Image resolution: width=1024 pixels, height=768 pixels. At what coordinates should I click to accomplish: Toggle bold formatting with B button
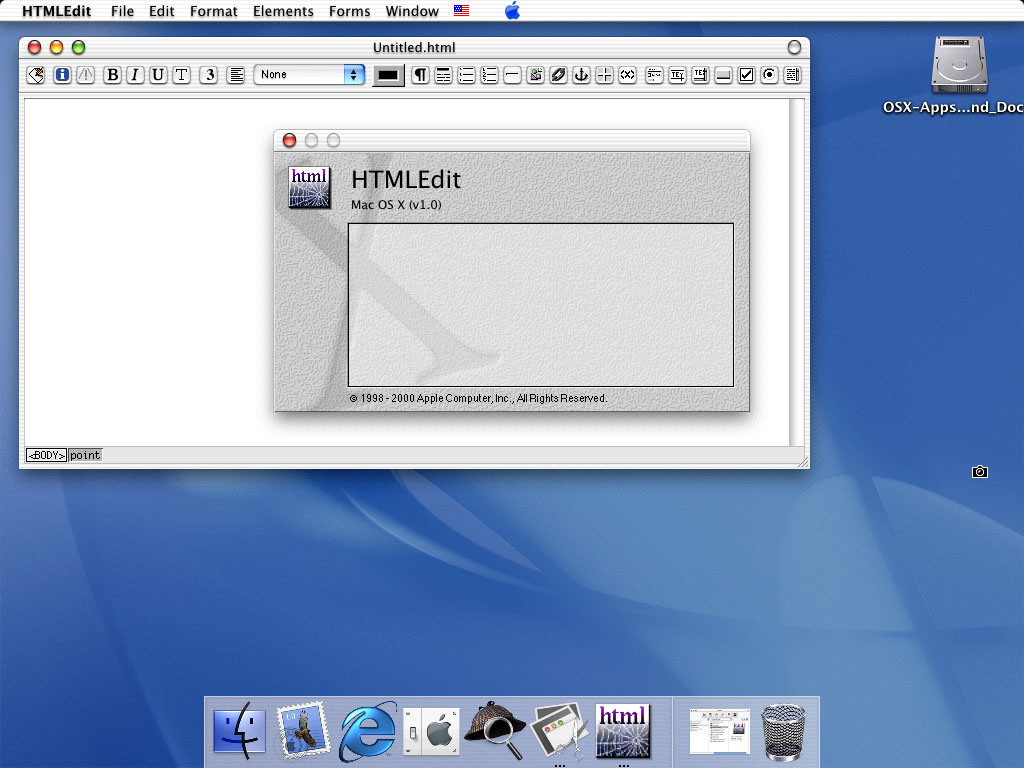click(x=112, y=75)
